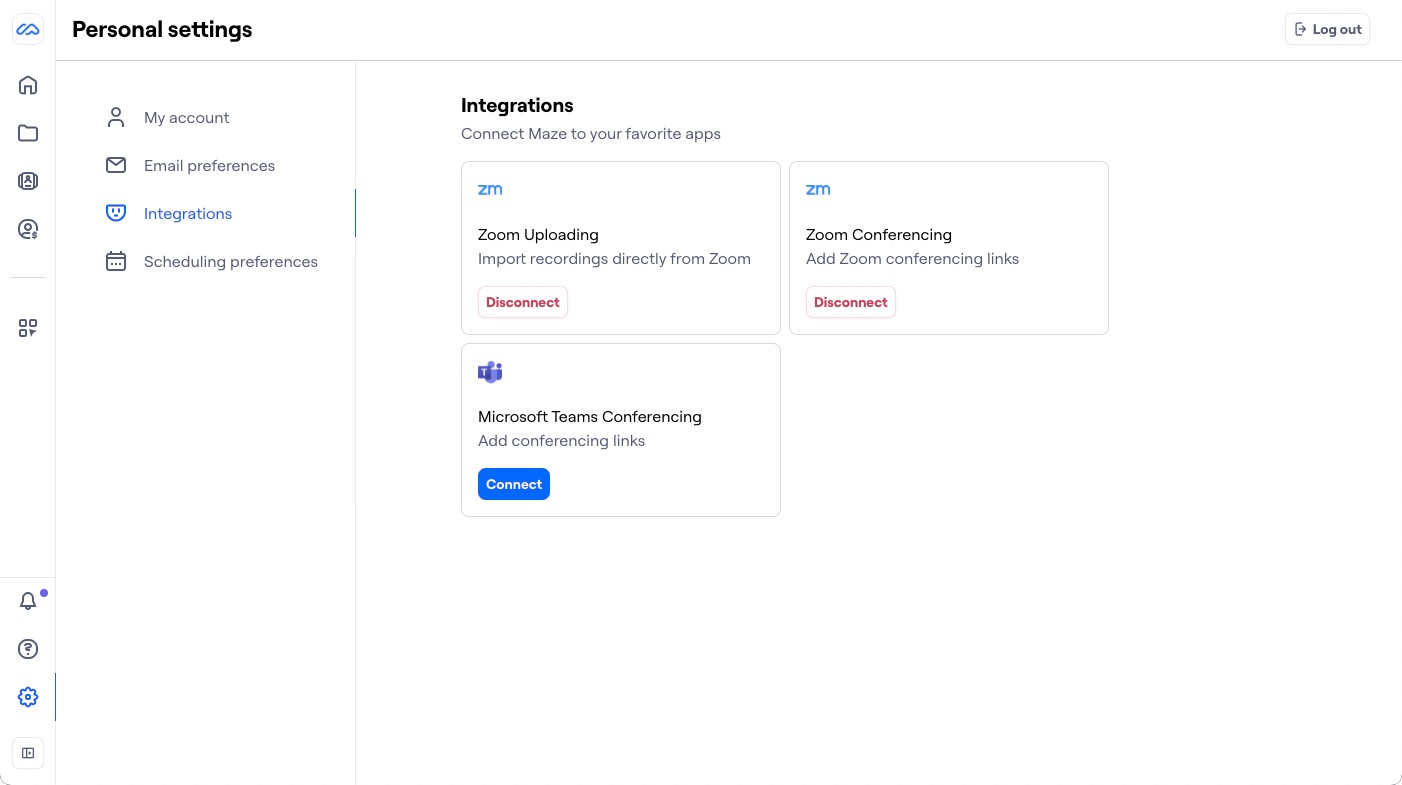The image size is (1402, 785).
Task: Open the templates grid icon in sidebar
Action: (x=28, y=327)
